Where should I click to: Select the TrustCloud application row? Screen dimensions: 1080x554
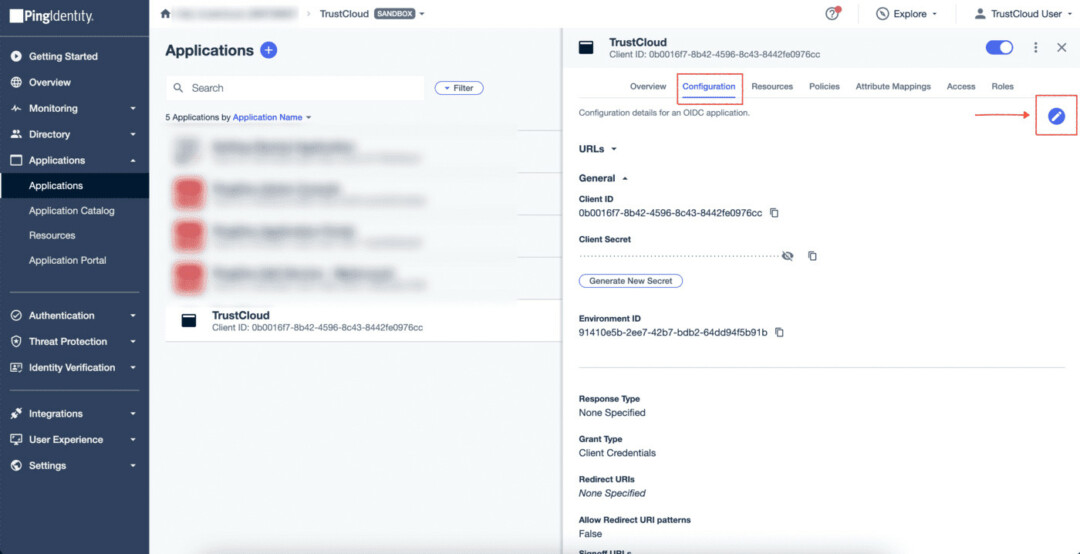click(x=363, y=320)
